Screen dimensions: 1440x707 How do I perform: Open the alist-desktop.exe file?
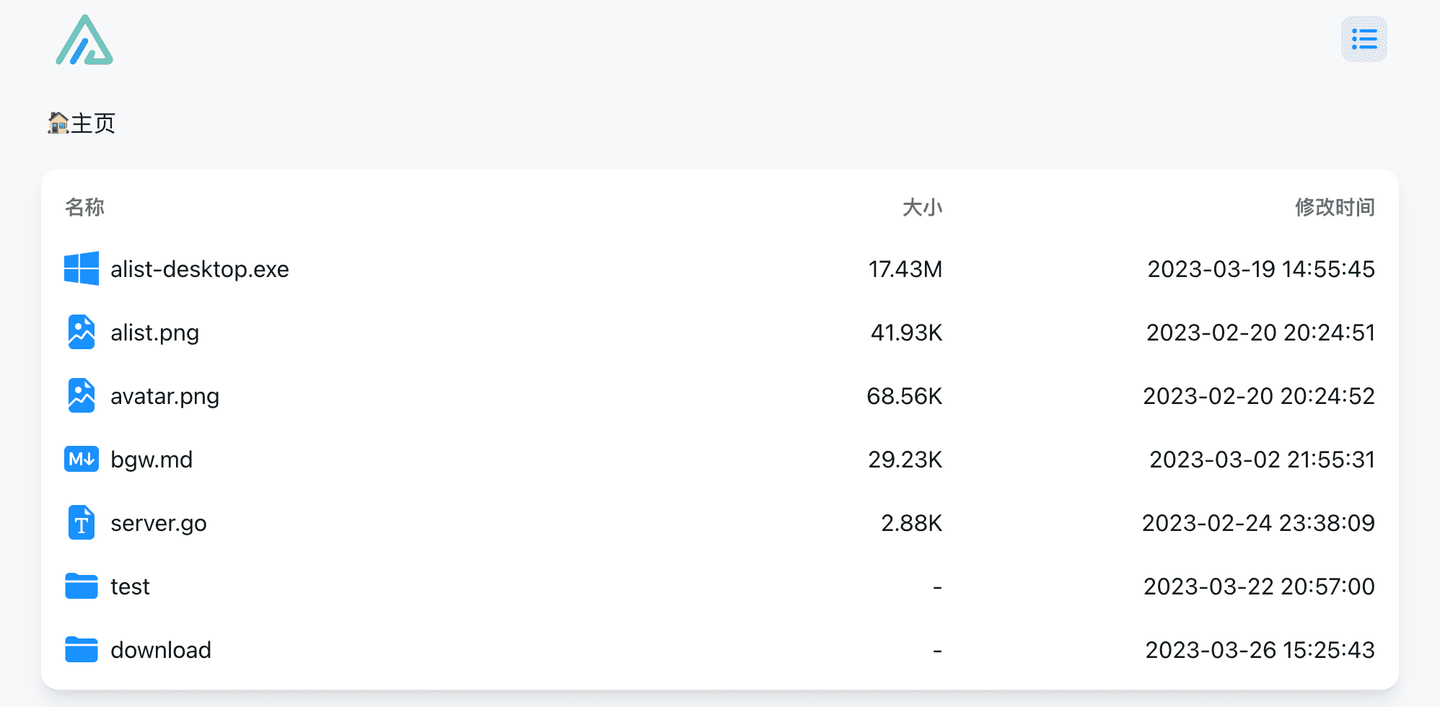pos(200,269)
